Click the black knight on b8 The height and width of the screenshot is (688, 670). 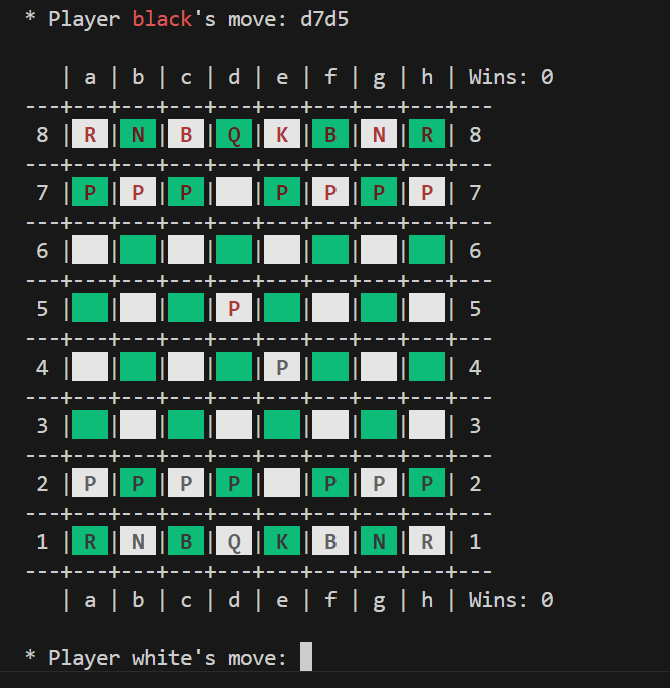coord(138,135)
